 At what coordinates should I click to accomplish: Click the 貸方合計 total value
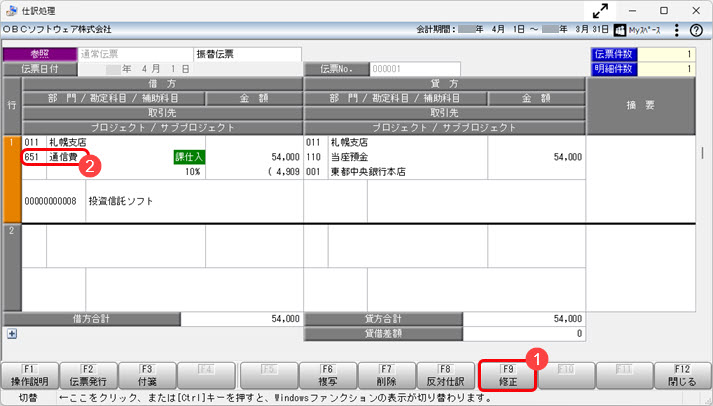coord(524,319)
